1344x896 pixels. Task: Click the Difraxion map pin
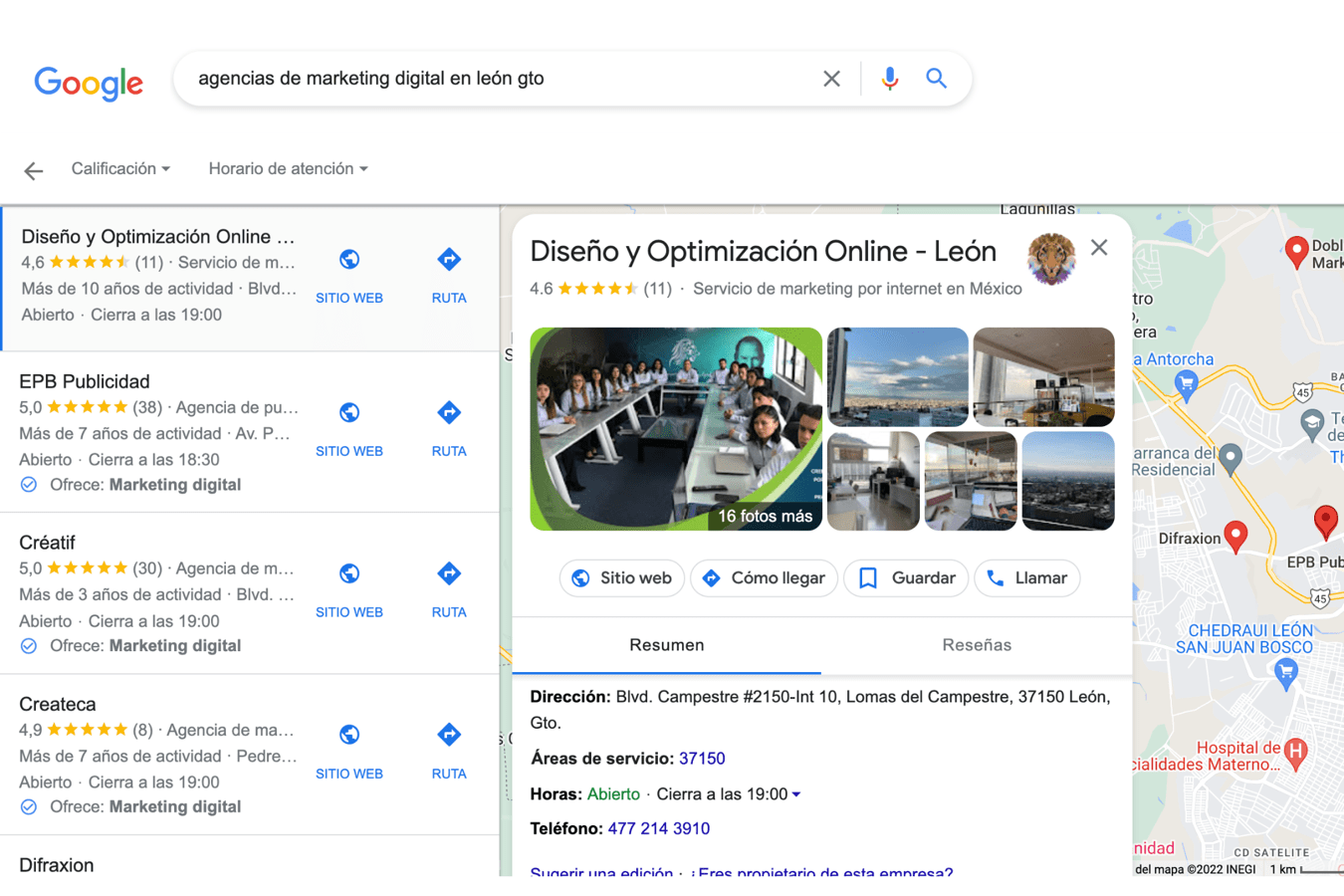1235,537
